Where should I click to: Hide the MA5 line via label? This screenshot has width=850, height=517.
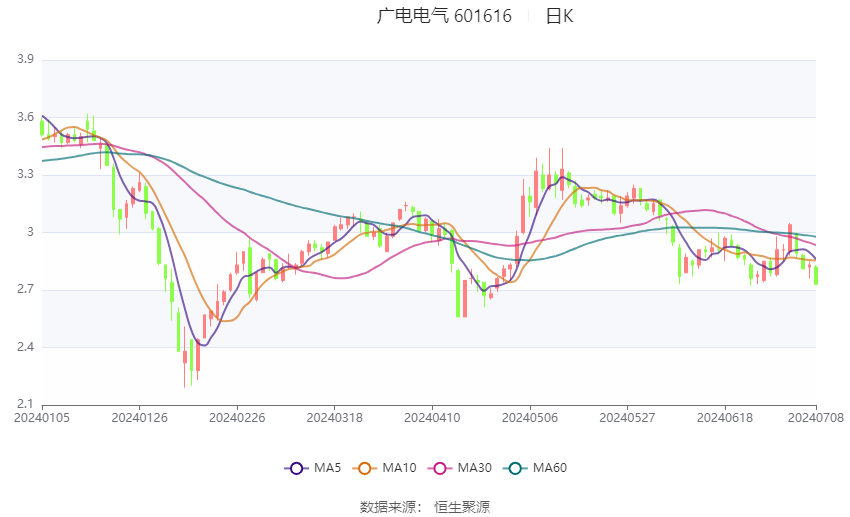327,468
